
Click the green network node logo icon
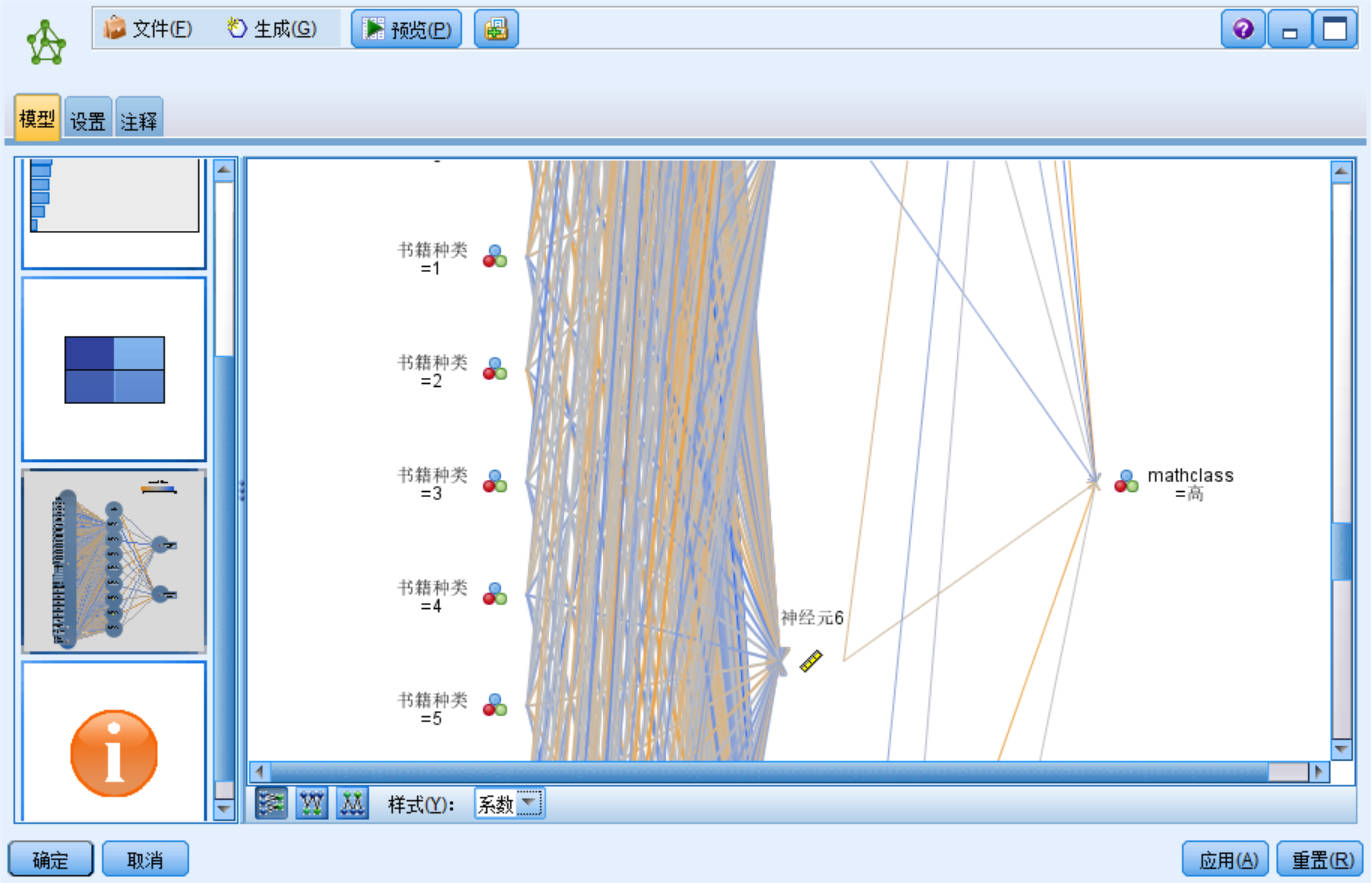(x=46, y=42)
